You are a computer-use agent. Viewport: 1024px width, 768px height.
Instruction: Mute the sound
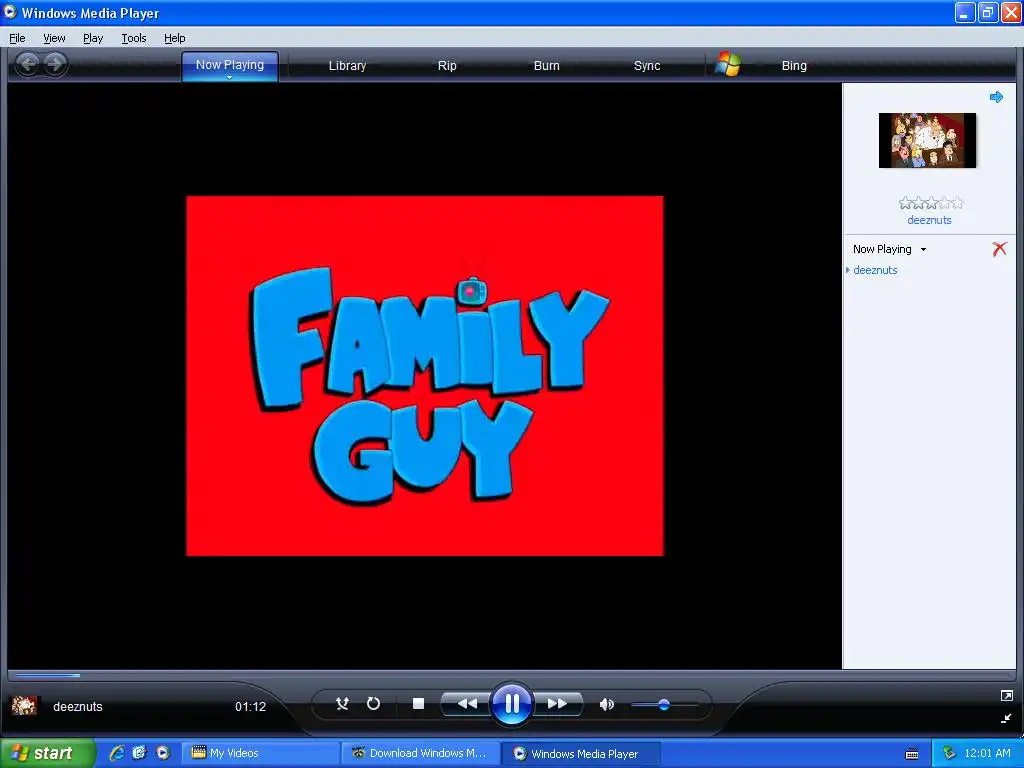click(x=606, y=704)
